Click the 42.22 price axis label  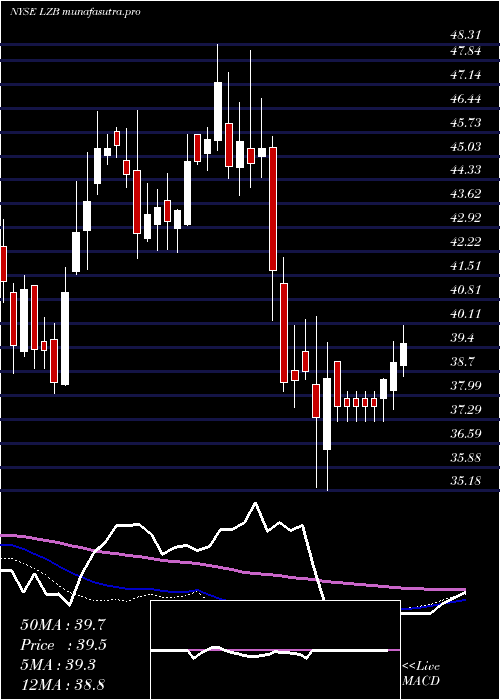[x=466, y=242]
